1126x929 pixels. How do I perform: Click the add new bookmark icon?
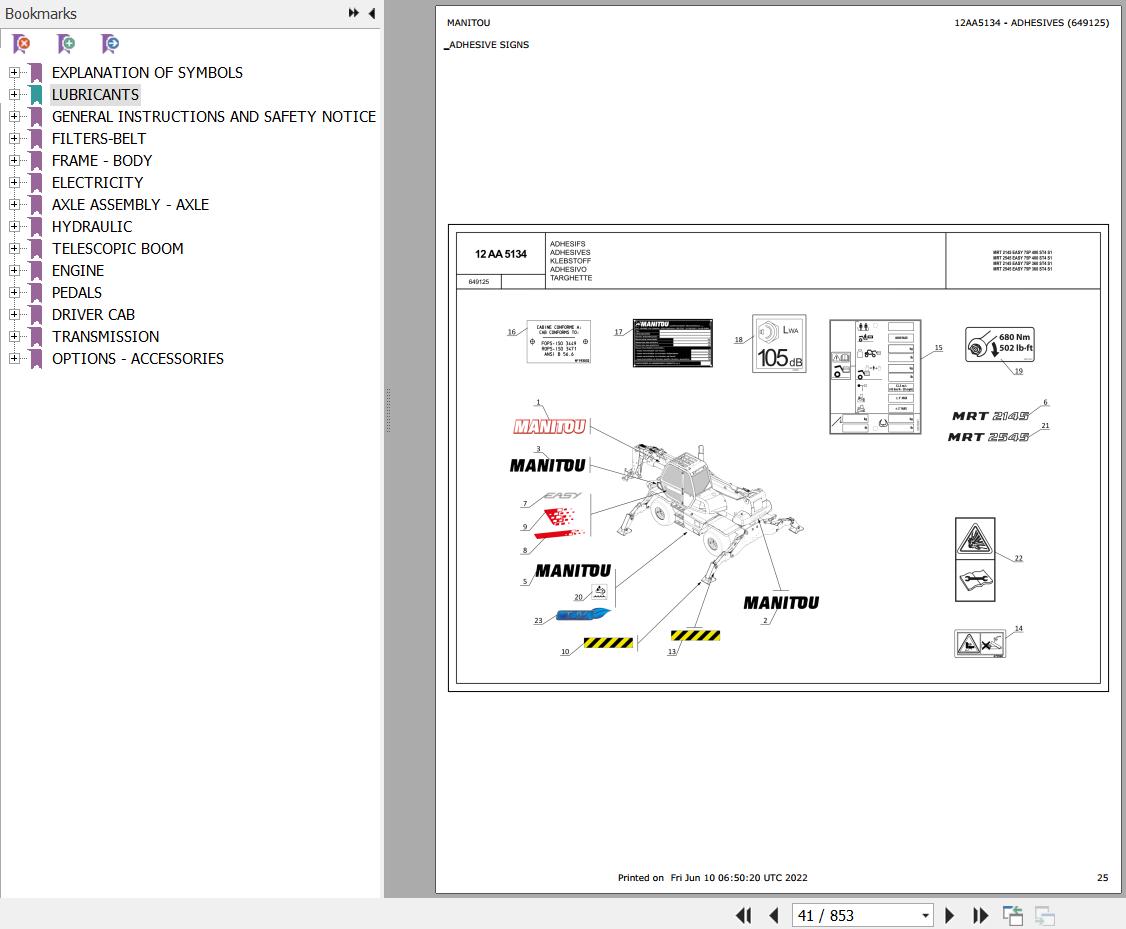pyautogui.click(x=66, y=44)
